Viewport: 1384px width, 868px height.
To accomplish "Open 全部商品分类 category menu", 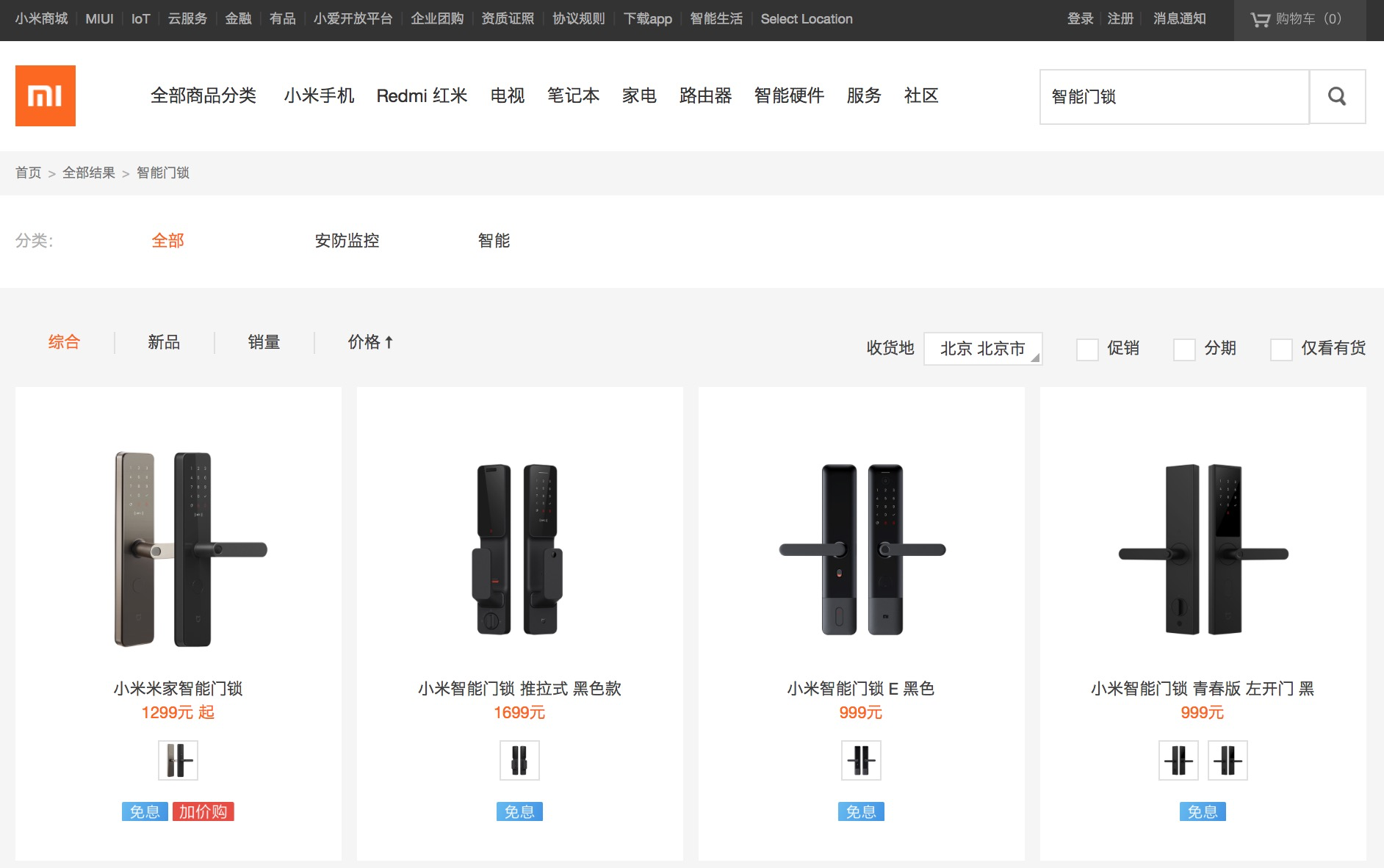I will pos(203,95).
